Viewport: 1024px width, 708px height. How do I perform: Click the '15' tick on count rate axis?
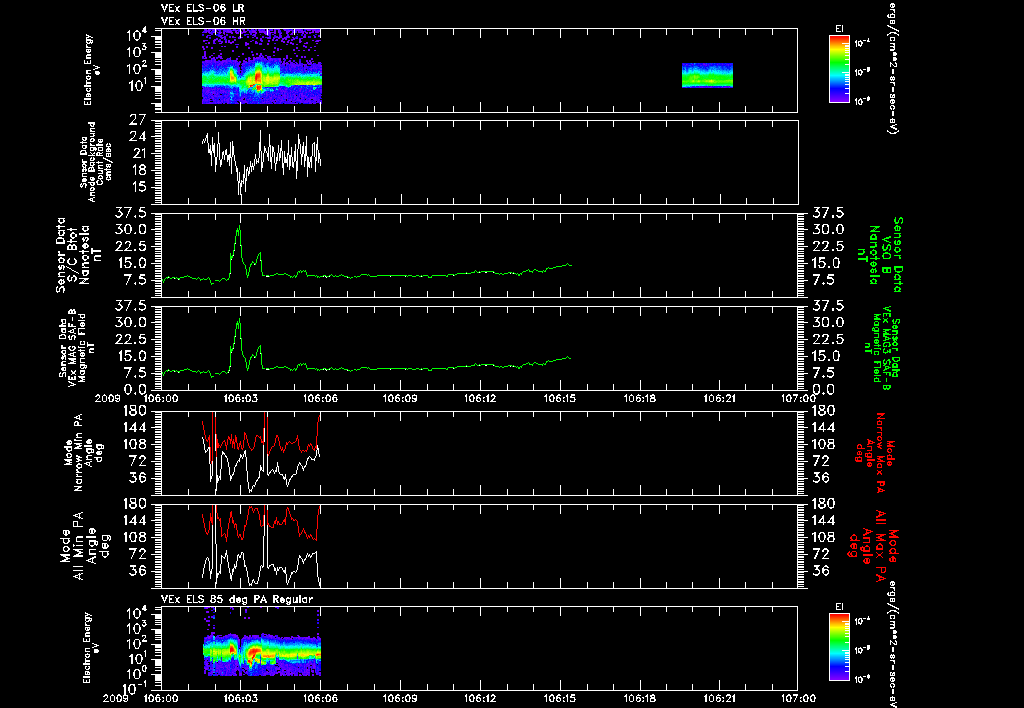coord(137,187)
